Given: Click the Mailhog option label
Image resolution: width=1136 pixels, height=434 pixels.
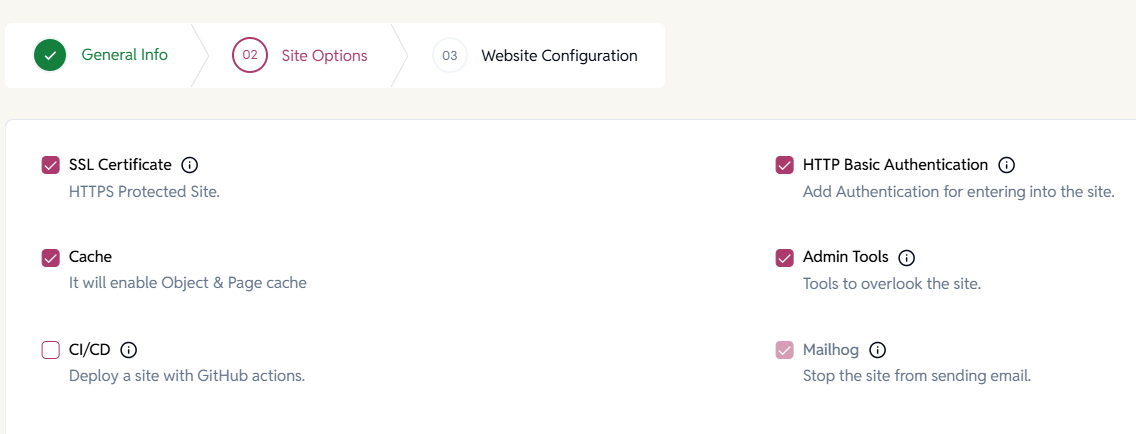Looking at the screenshot, I should [831, 350].
